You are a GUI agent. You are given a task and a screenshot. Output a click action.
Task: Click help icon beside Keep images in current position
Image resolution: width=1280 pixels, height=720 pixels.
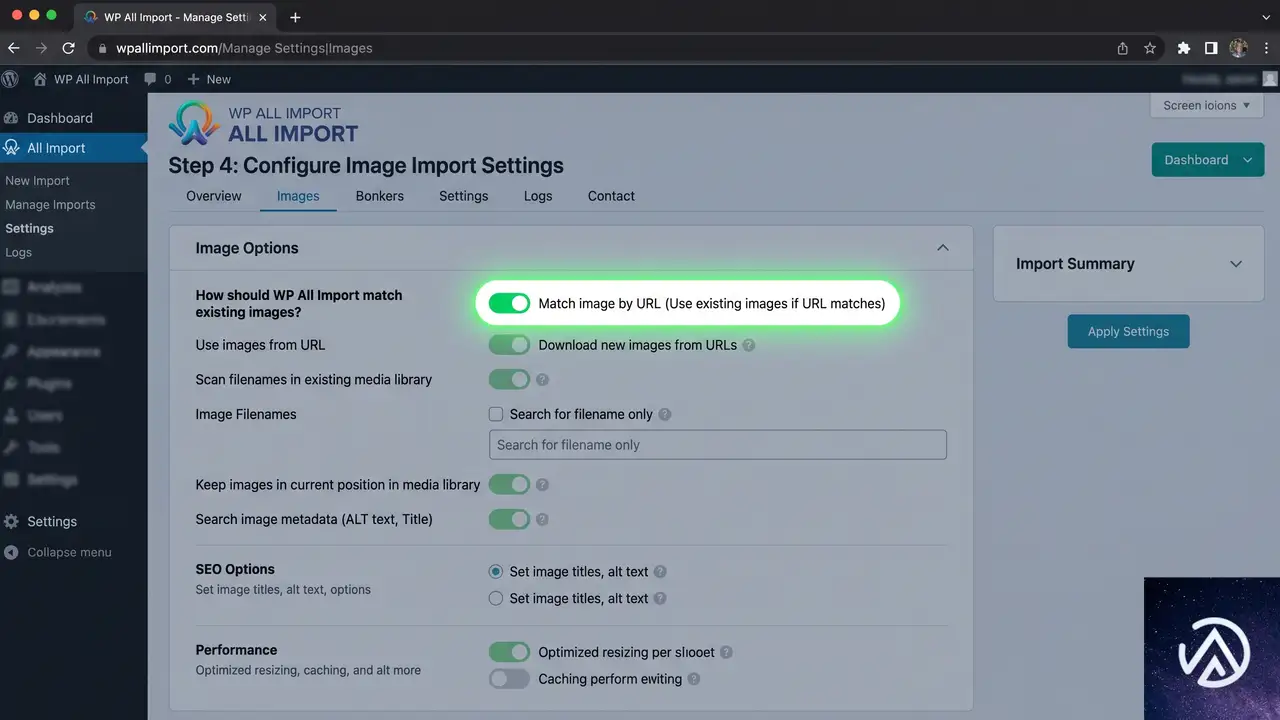click(543, 485)
